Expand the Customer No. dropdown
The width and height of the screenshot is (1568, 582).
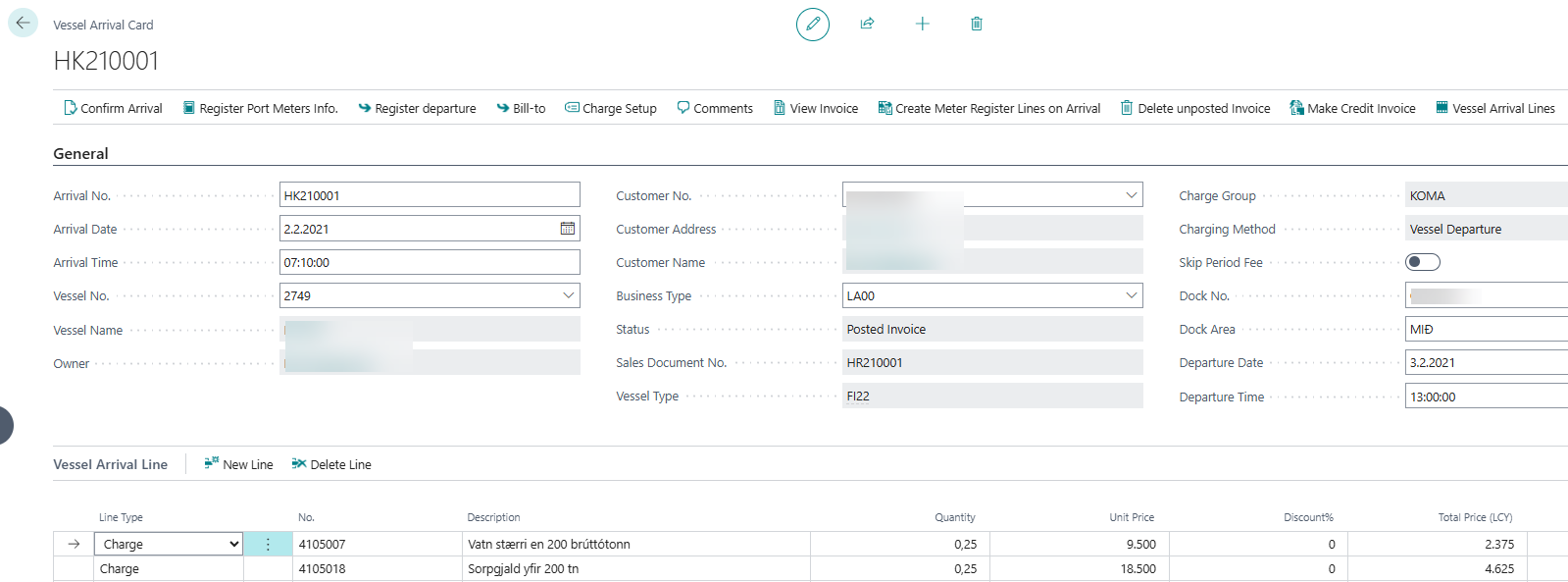click(1131, 195)
